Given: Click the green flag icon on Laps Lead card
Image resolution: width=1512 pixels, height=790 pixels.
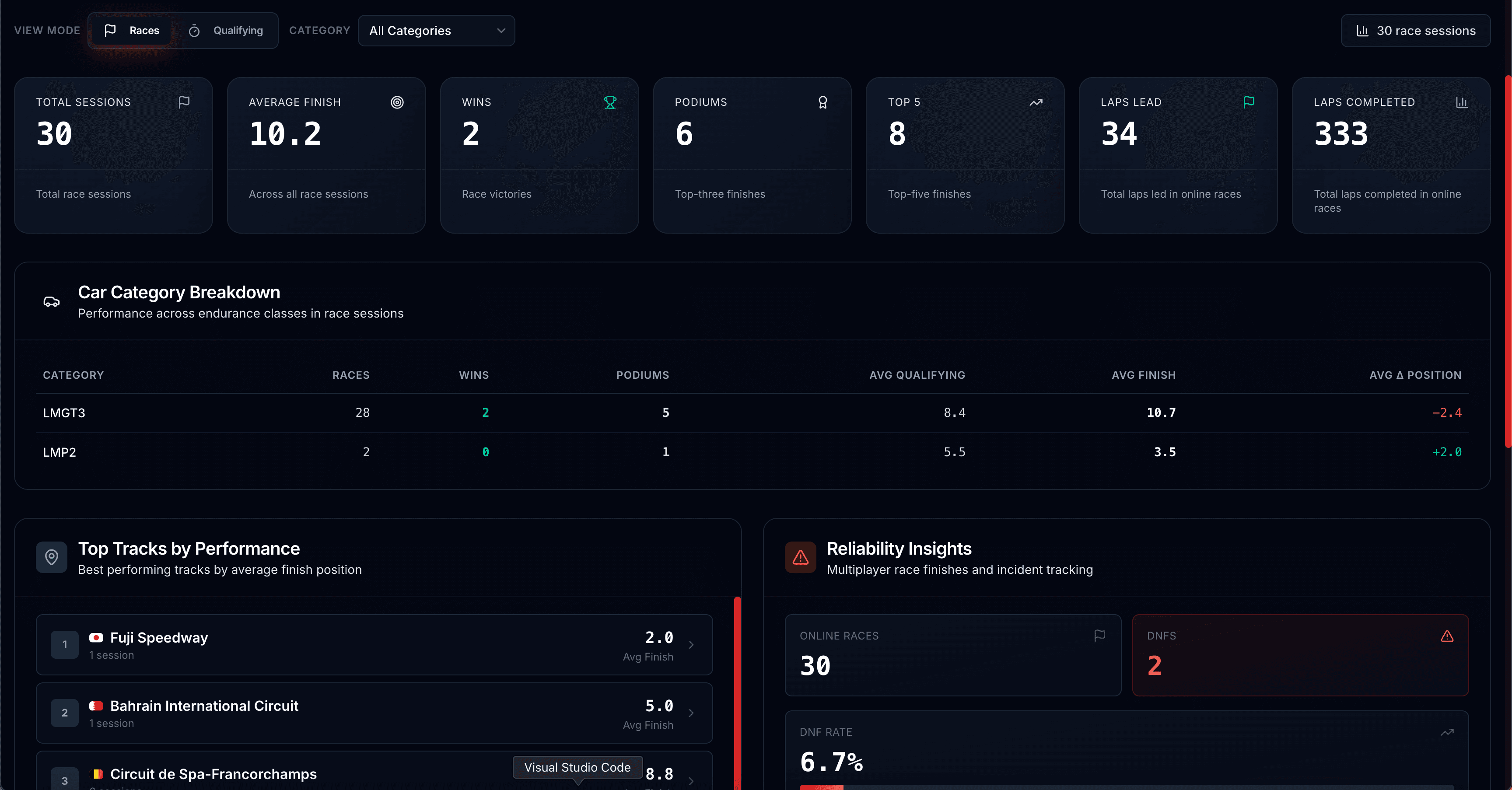Looking at the screenshot, I should (1249, 102).
